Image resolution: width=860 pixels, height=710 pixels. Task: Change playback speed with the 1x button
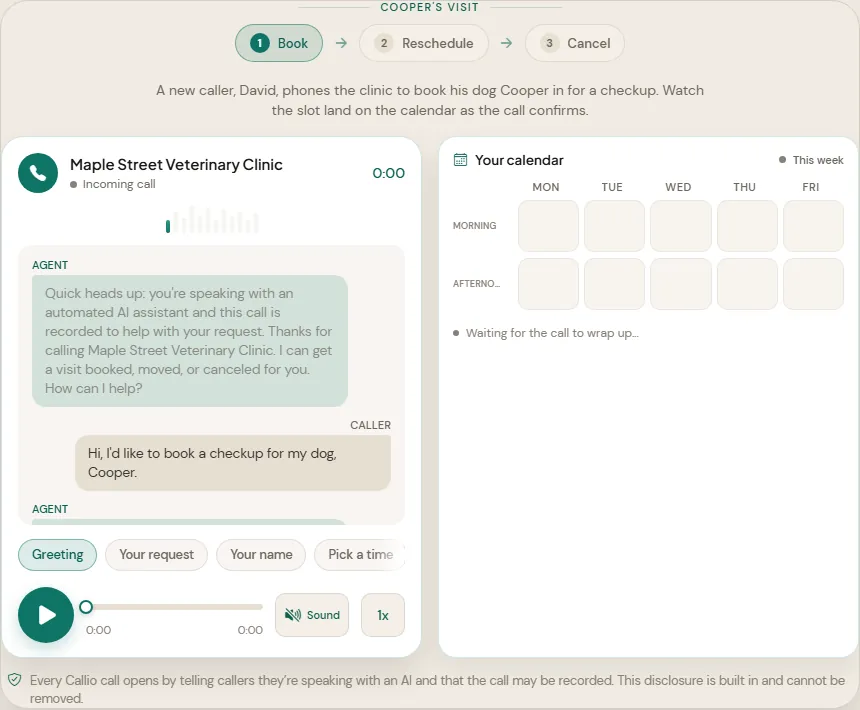point(383,615)
